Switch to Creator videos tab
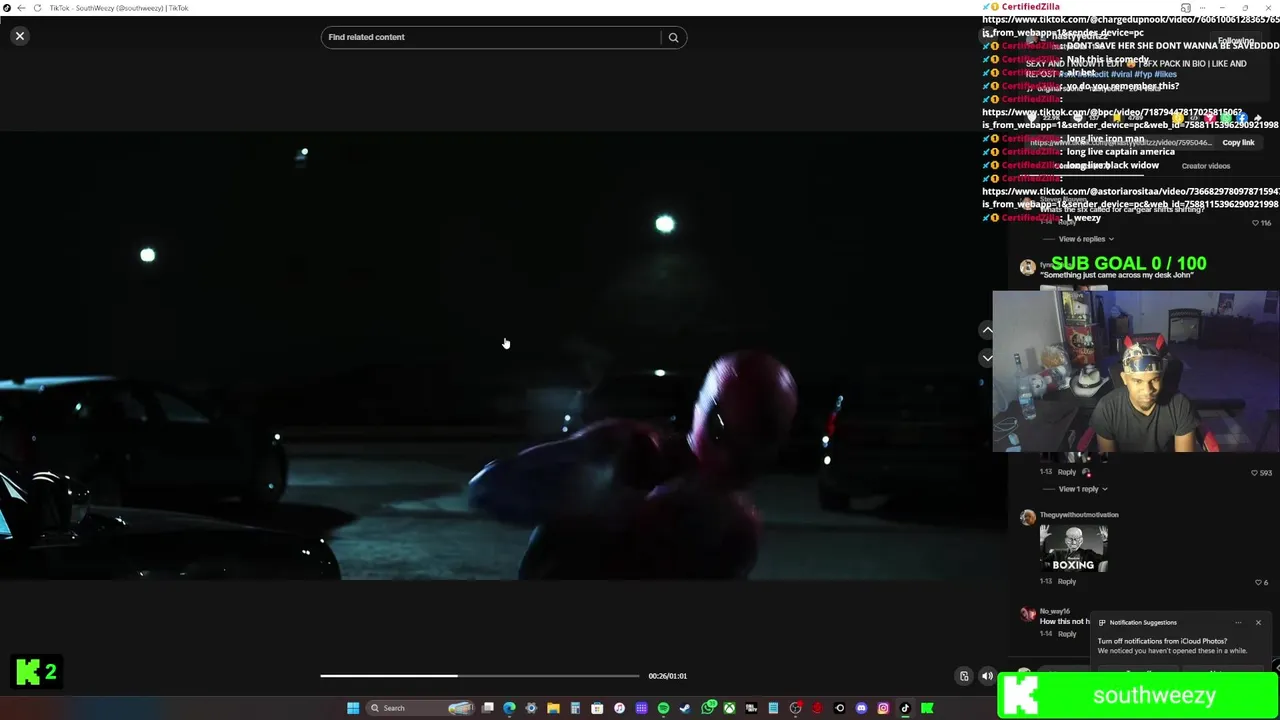 tap(1206, 166)
